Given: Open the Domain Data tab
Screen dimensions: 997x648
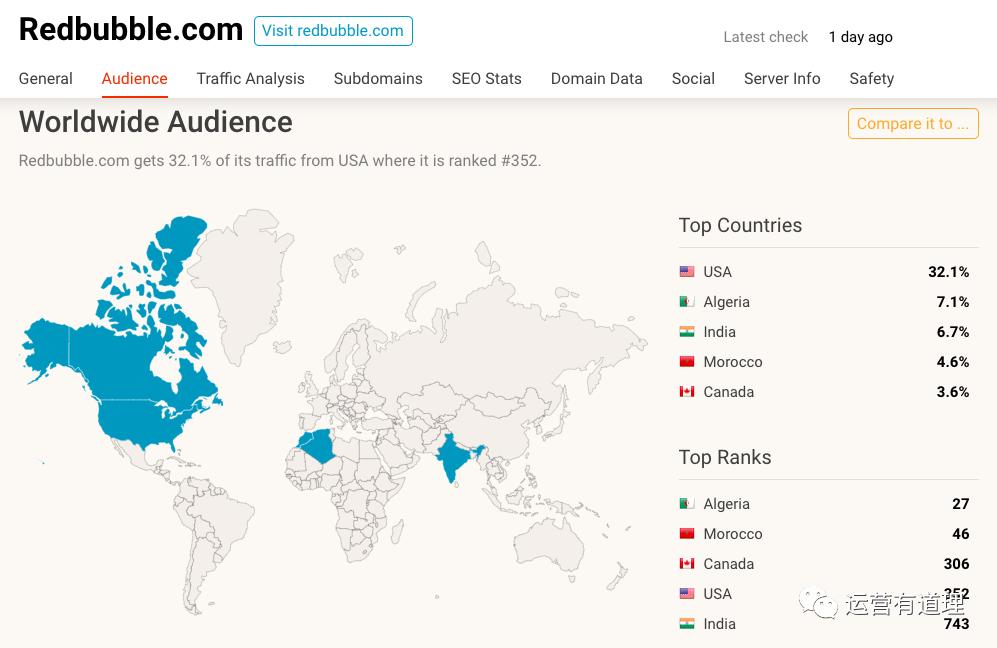Looking at the screenshot, I should (x=596, y=78).
